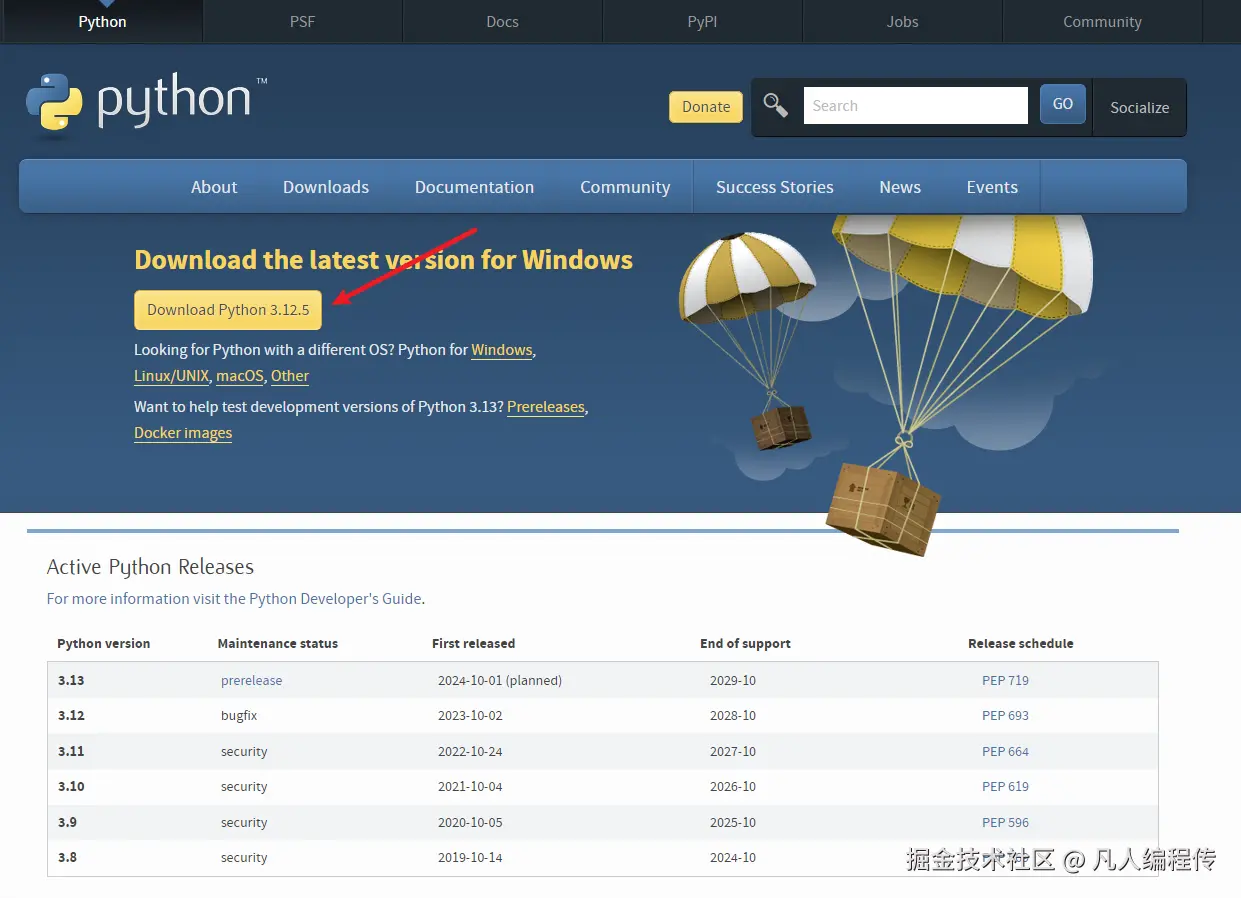The image size is (1241, 898).
Task: Click the First released column header
Action: tap(473, 643)
